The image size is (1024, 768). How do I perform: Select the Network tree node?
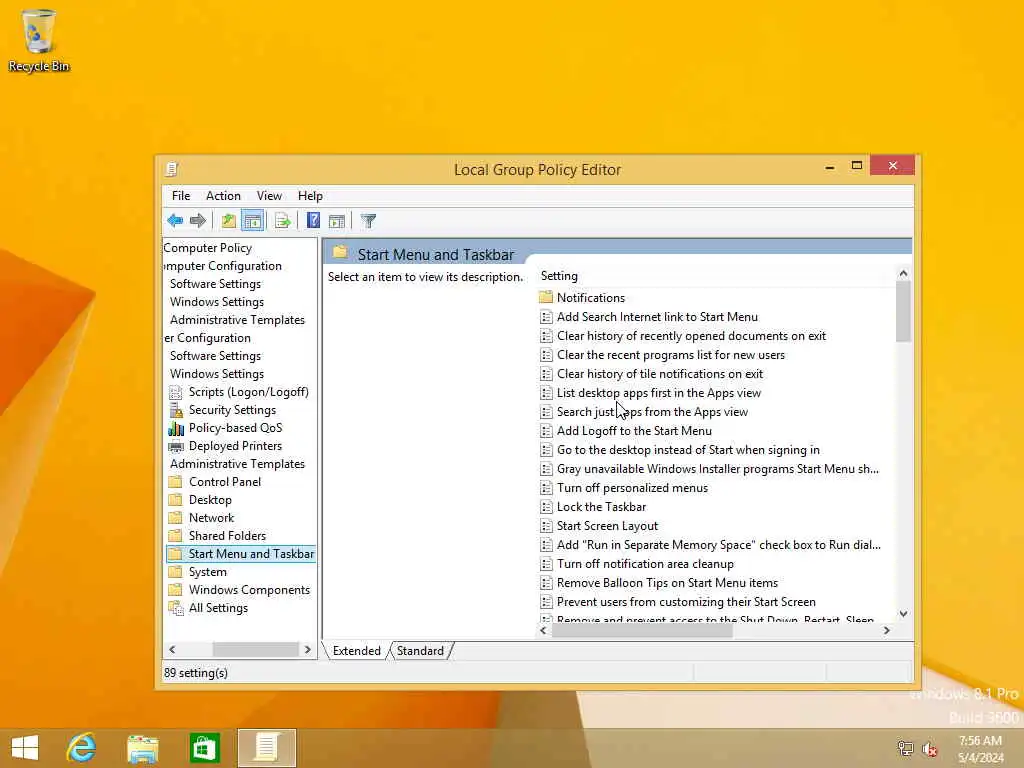[x=212, y=518]
